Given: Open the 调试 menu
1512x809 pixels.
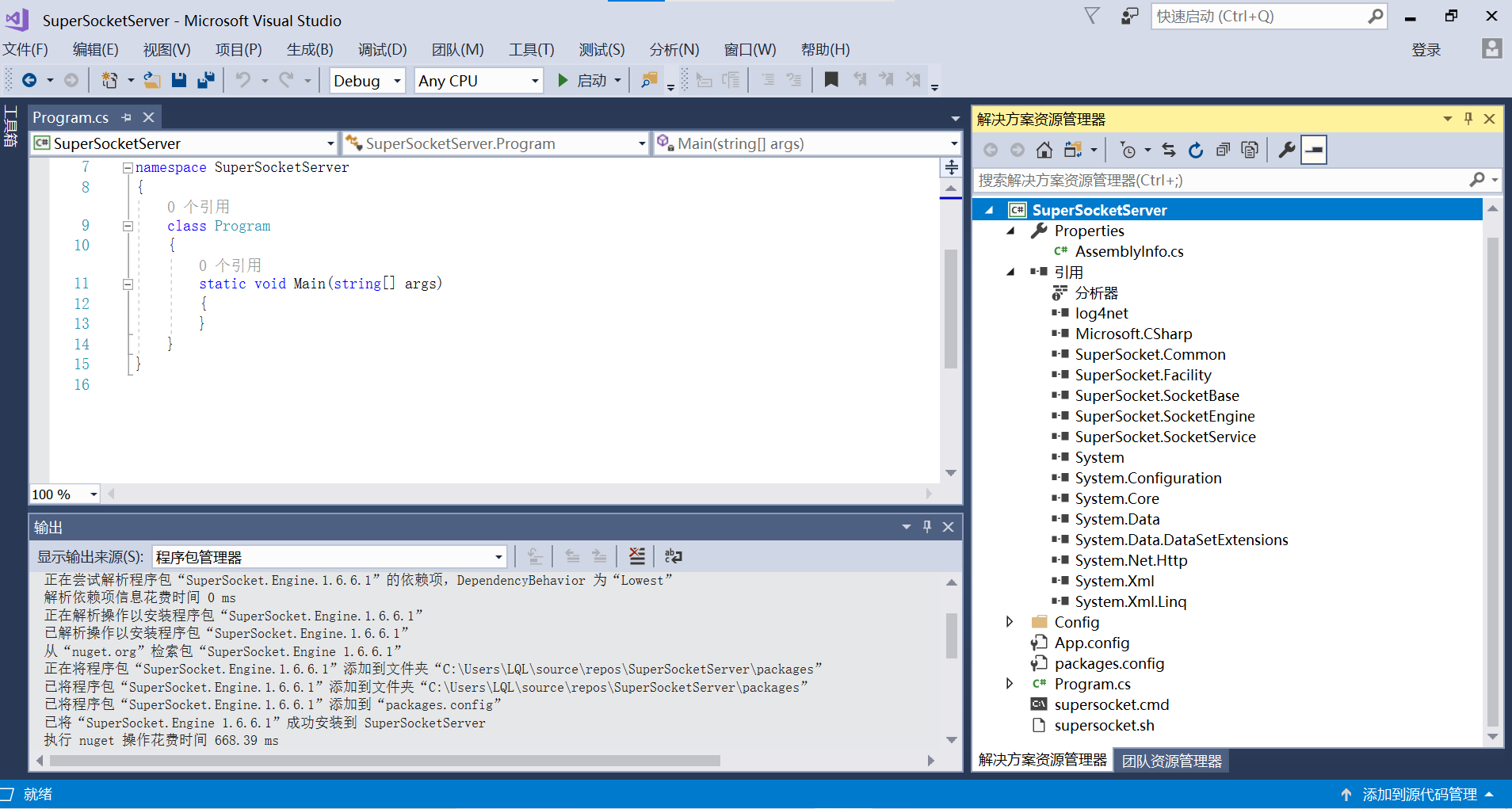Looking at the screenshot, I should point(381,49).
